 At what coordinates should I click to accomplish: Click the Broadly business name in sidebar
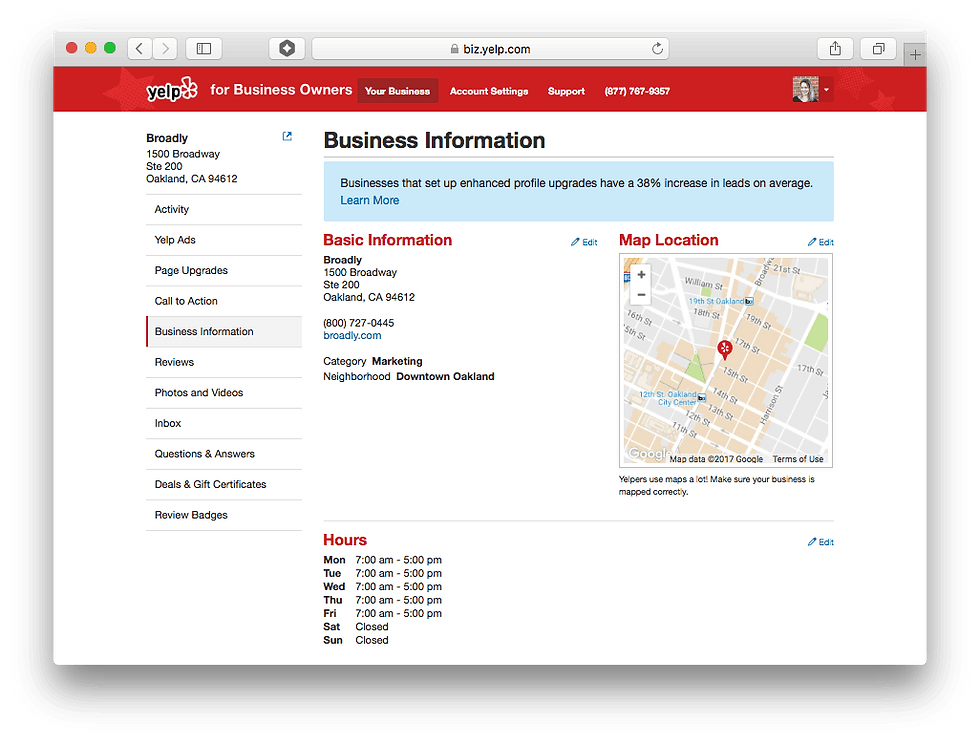pyautogui.click(x=167, y=138)
